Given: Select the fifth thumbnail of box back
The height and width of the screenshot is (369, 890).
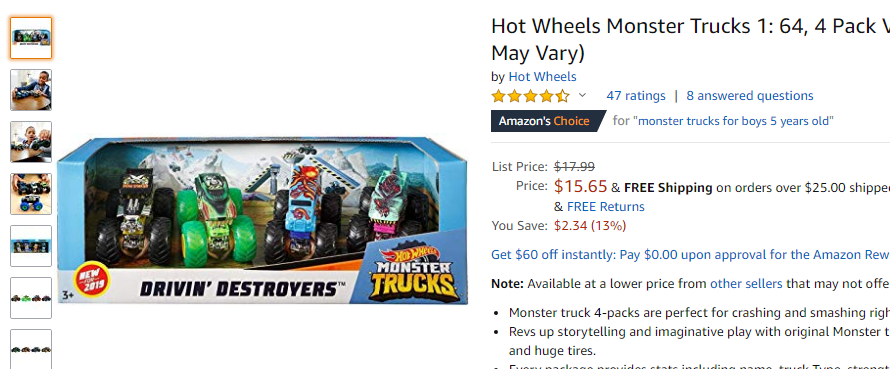Looking at the screenshot, I should [x=31, y=246].
